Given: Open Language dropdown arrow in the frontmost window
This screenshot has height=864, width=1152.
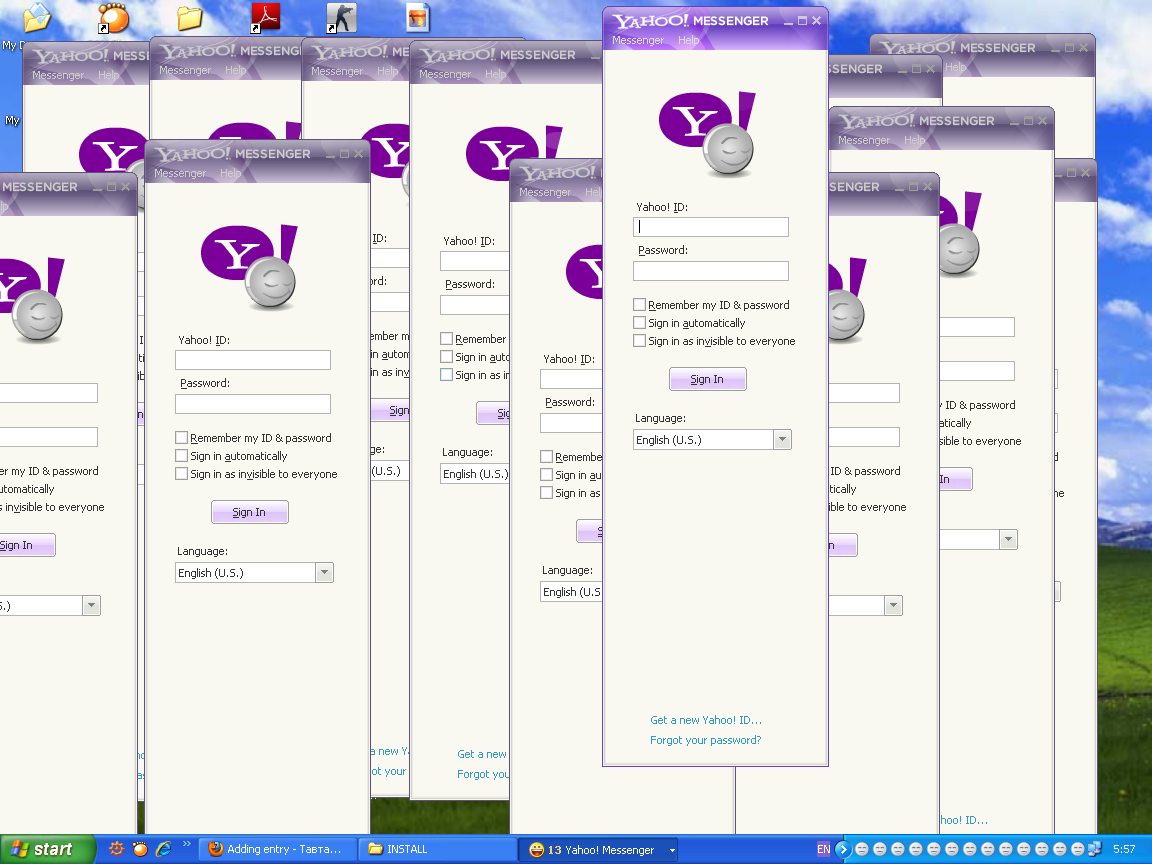Looking at the screenshot, I should (782, 439).
